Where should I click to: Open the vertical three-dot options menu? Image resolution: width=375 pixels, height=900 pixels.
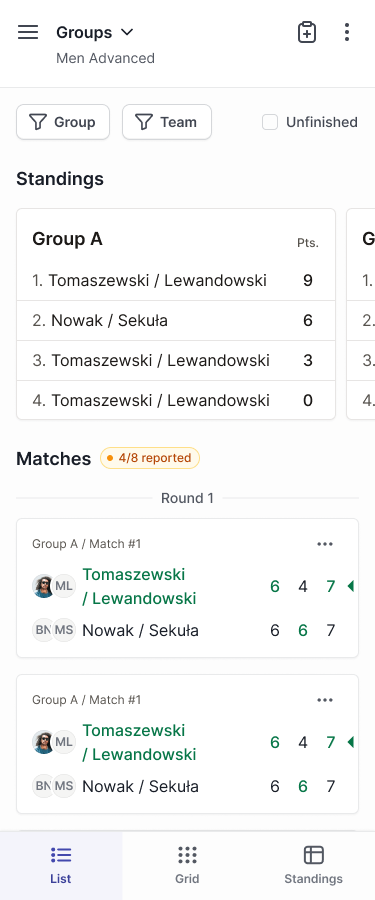[346, 32]
